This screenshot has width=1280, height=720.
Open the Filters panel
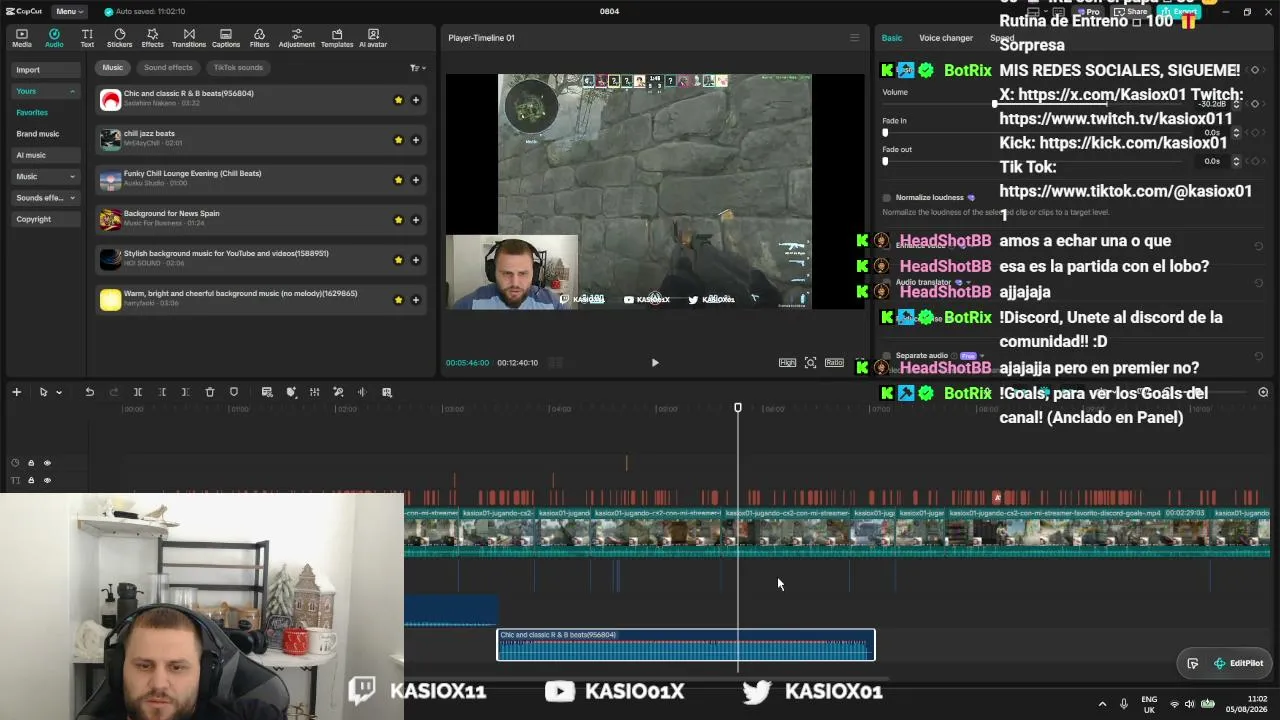(259, 38)
